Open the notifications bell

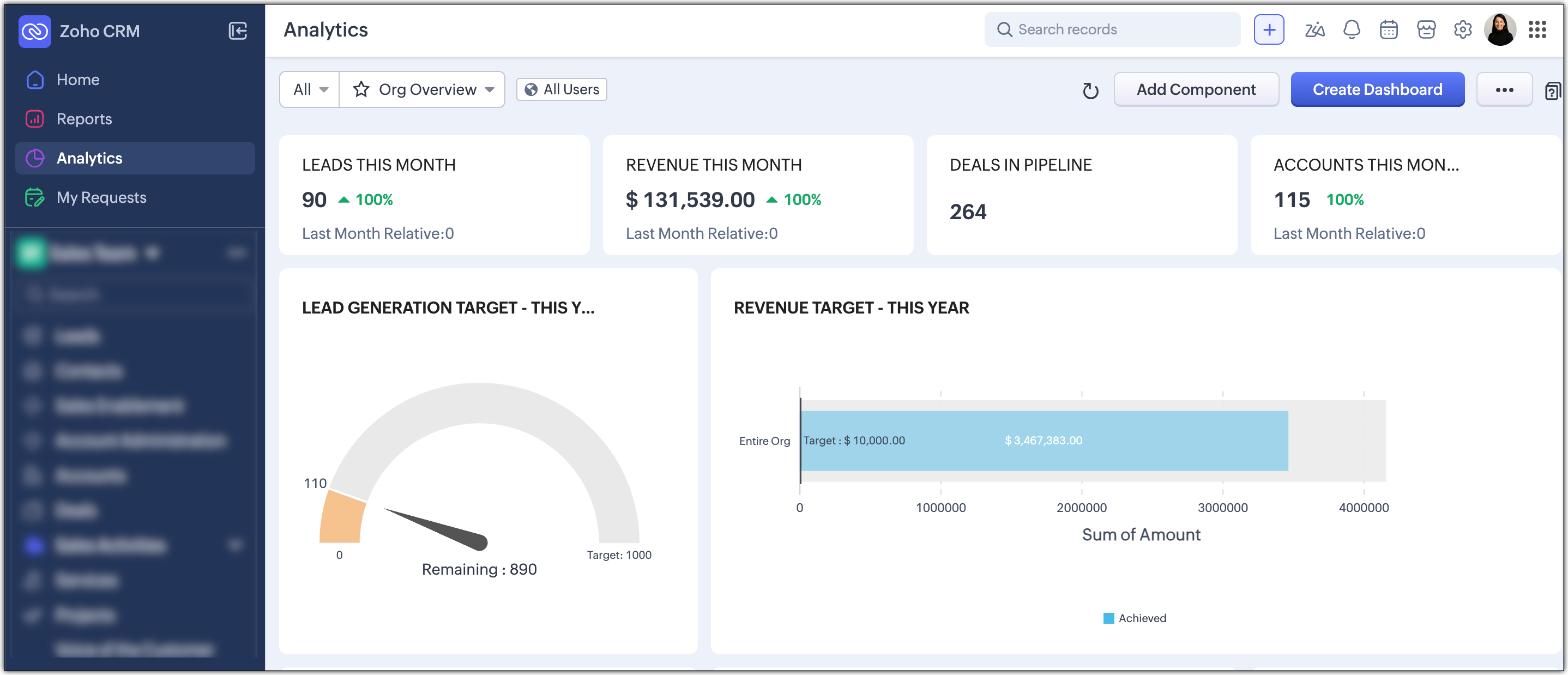(x=1352, y=29)
